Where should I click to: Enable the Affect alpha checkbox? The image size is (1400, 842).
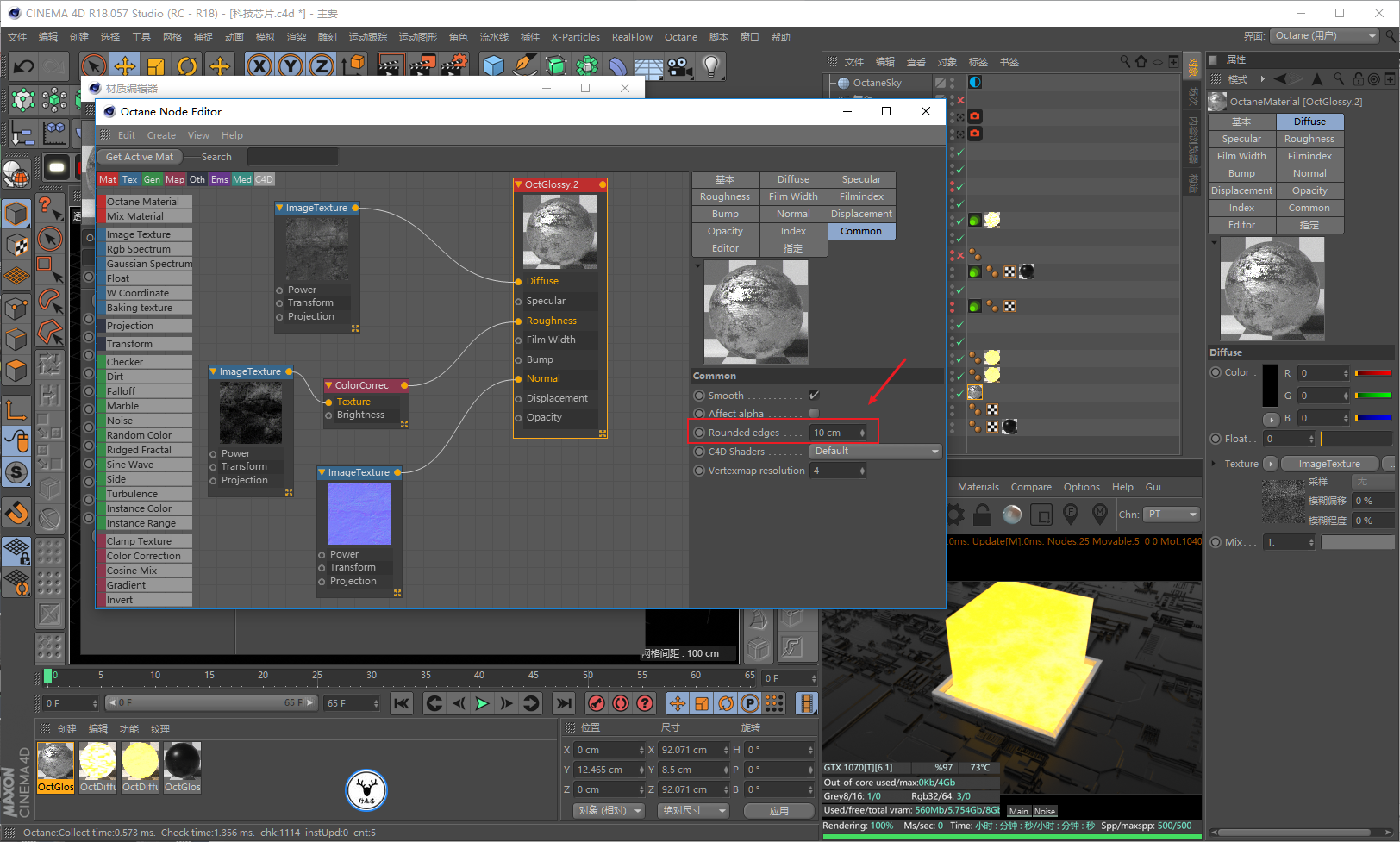(x=814, y=414)
